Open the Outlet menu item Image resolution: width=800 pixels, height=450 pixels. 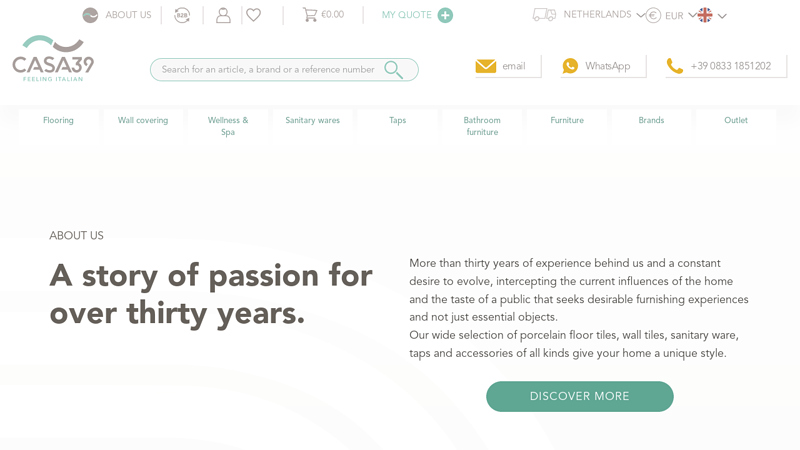tap(736, 120)
